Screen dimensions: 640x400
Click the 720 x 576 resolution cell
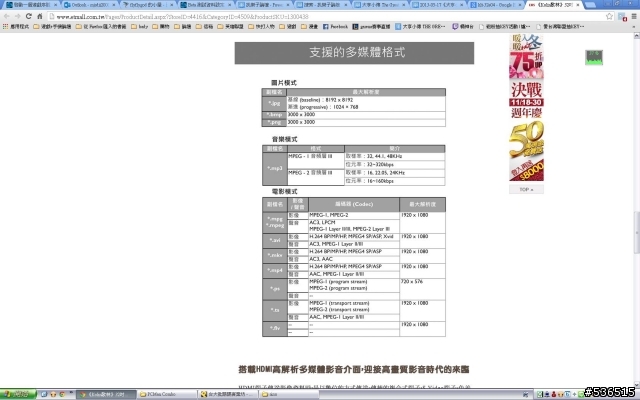coord(422,289)
